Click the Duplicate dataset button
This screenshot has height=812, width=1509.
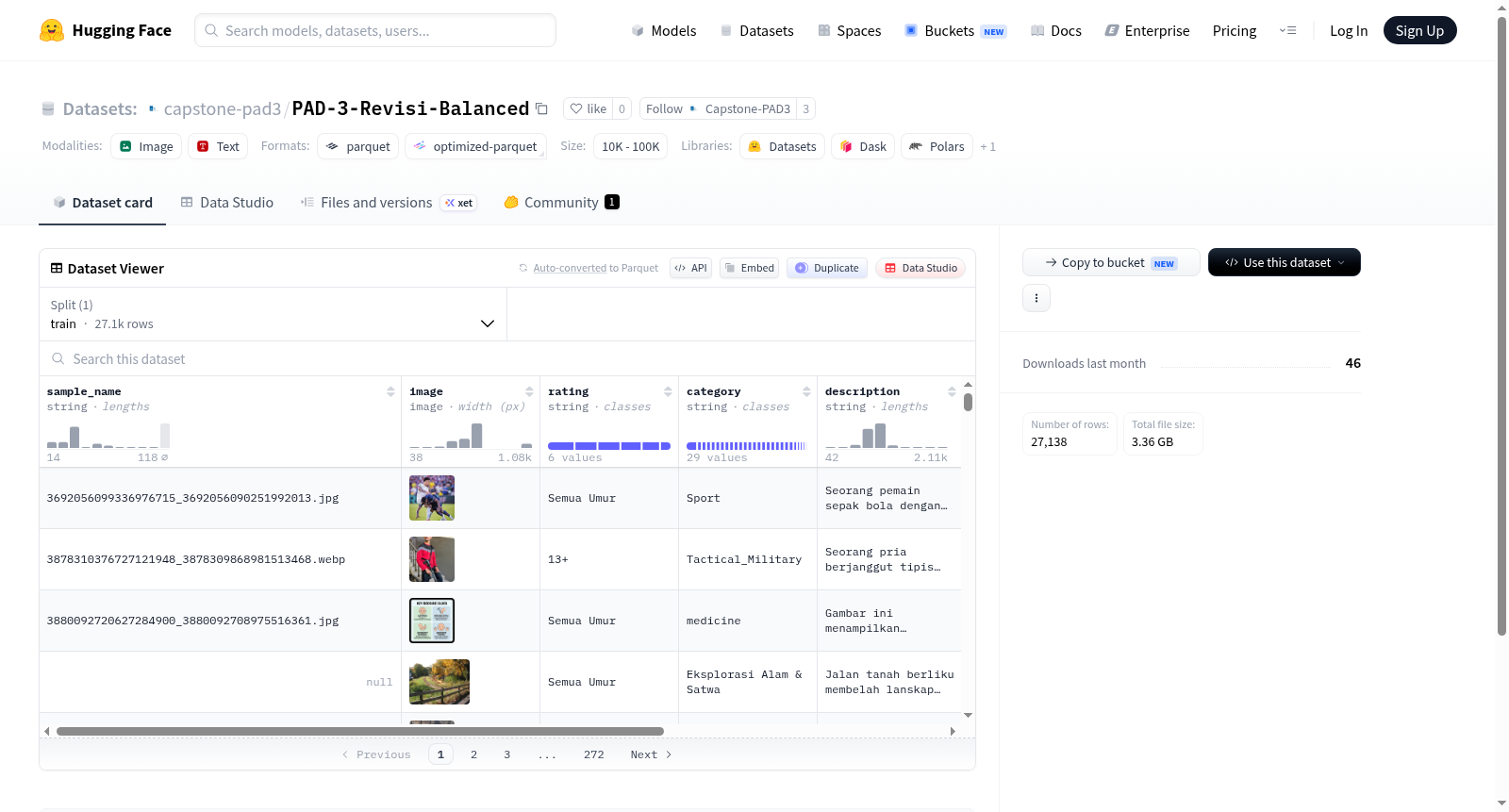coord(827,268)
